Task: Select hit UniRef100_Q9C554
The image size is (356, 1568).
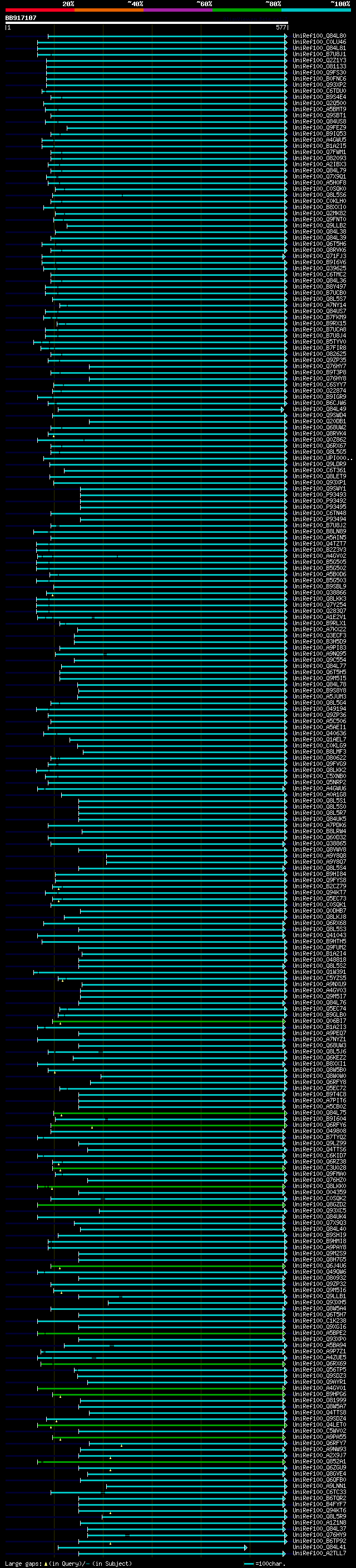Action: coord(319,660)
